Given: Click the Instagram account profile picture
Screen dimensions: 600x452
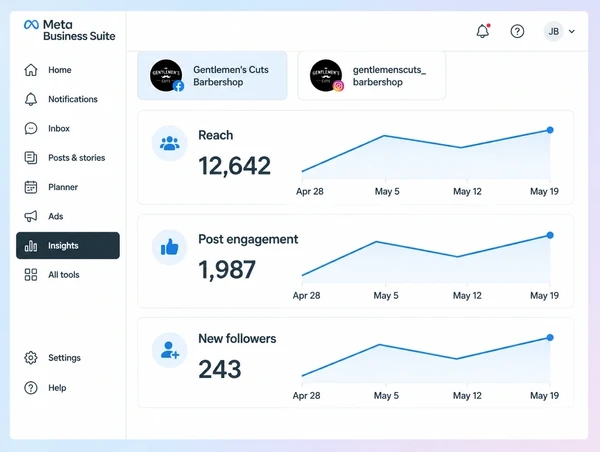Looking at the screenshot, I should [326, 75].
